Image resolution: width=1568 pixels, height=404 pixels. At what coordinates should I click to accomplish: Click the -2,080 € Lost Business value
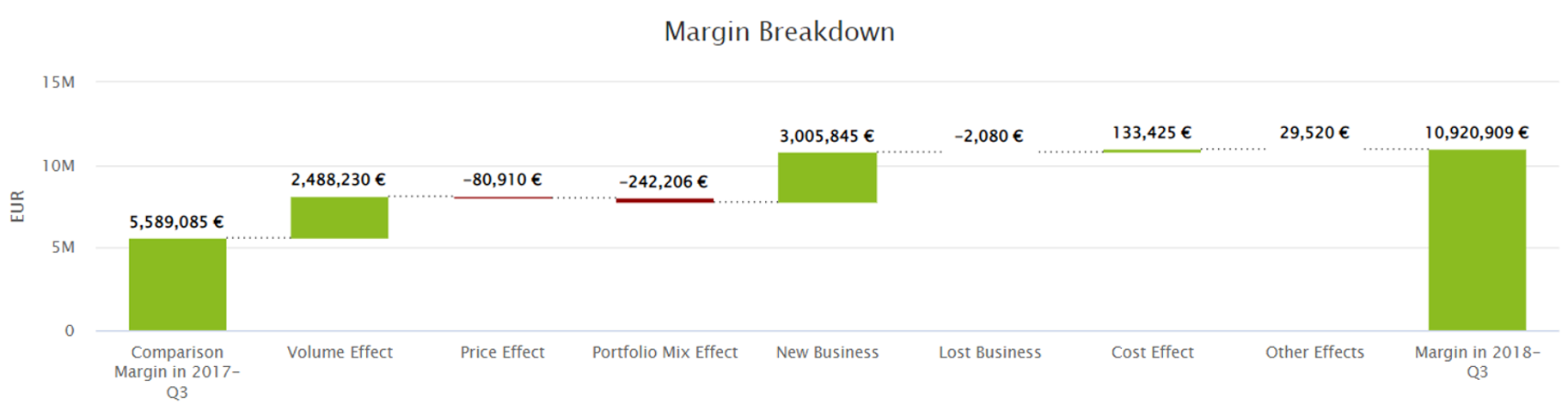coord(989,136)
